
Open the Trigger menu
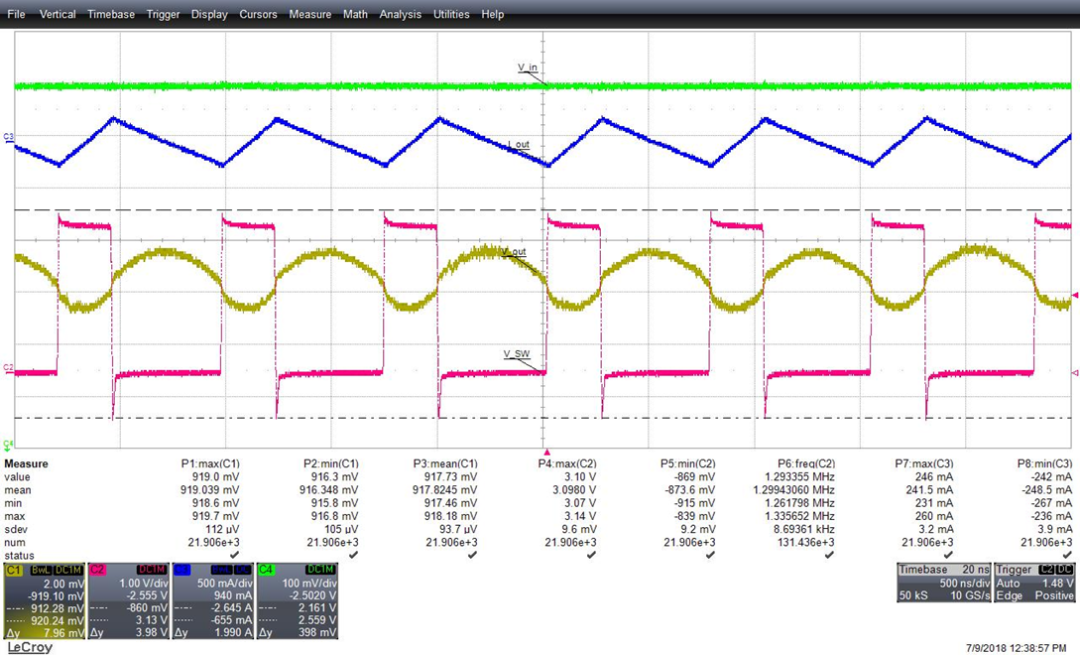(x=163, y=15)
